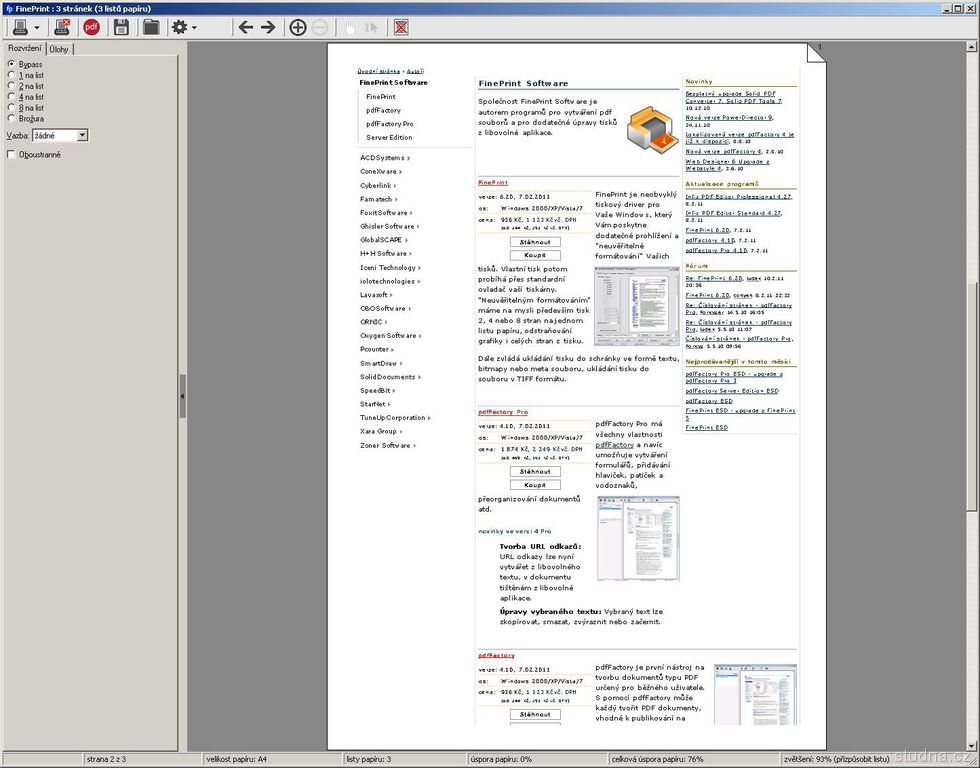980x768 pixels.
Task: Click the red PDF export icon
Action: pos(91,27)
